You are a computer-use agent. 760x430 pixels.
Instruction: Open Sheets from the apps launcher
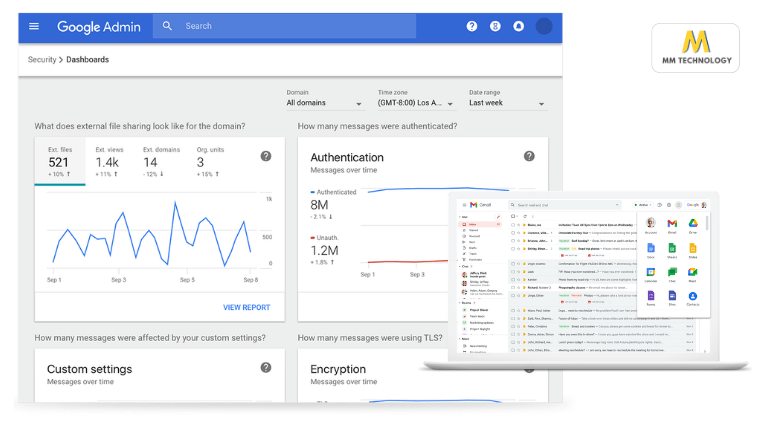point(672,251)
